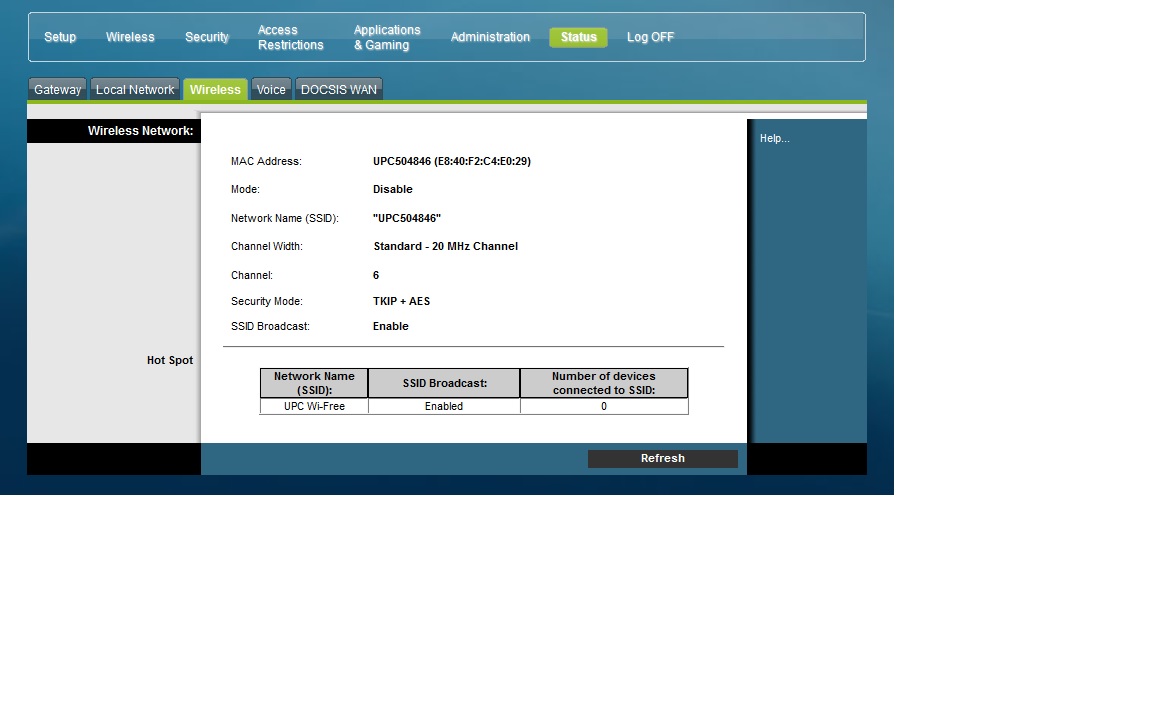This screenshot has width=1152, height=720.
Task: Navigate to the Administration menu
Action: coord(490,37)
